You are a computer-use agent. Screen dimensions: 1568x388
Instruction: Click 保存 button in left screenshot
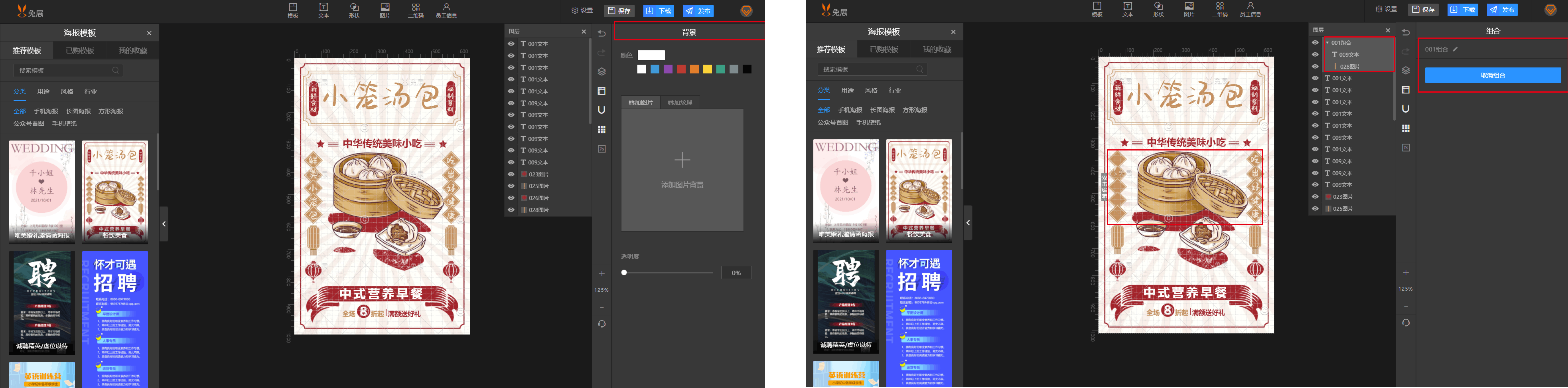pos(619,11)
